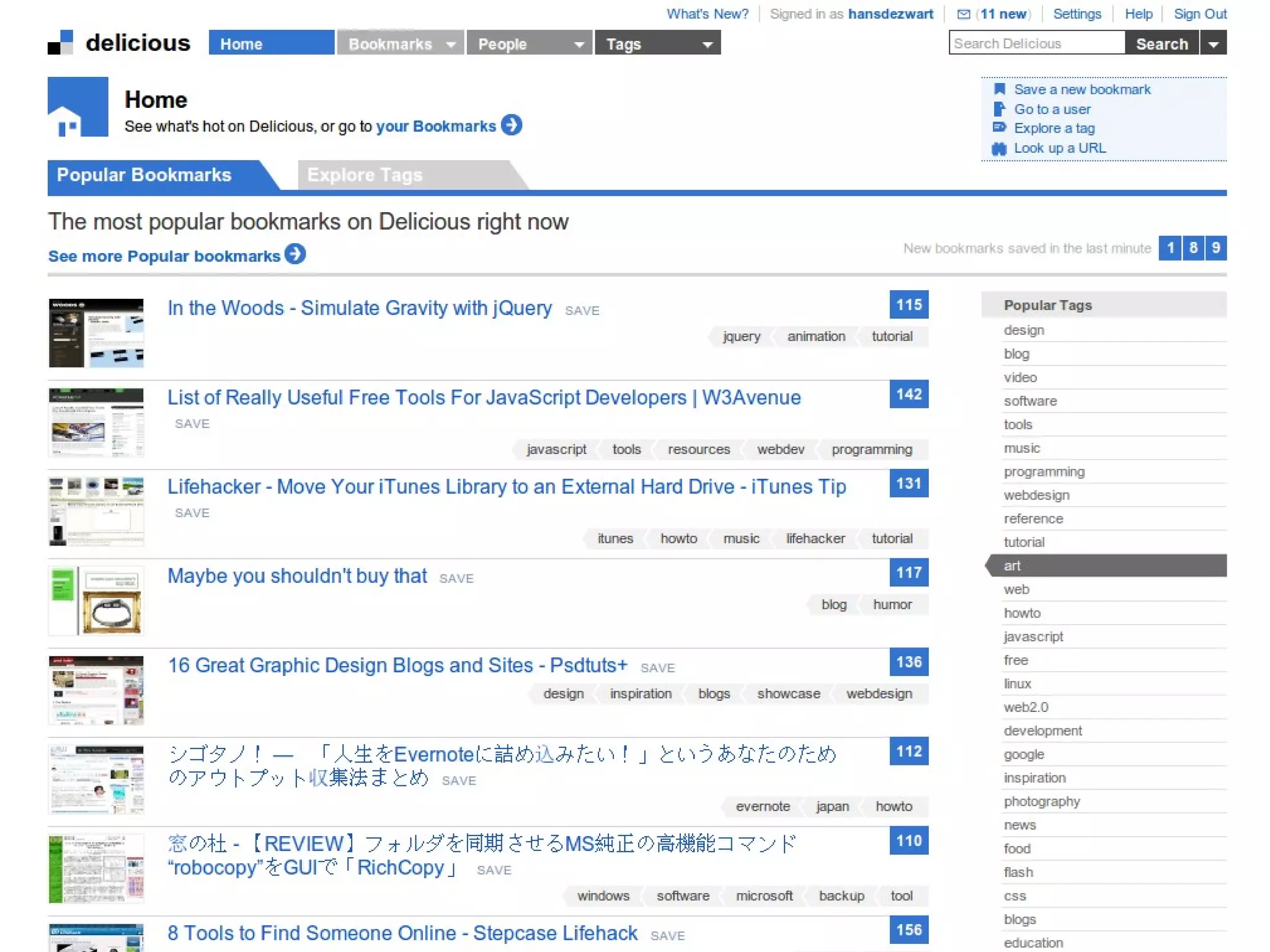Open In the Woods jQuery gravity bookmark

point(360,308)
